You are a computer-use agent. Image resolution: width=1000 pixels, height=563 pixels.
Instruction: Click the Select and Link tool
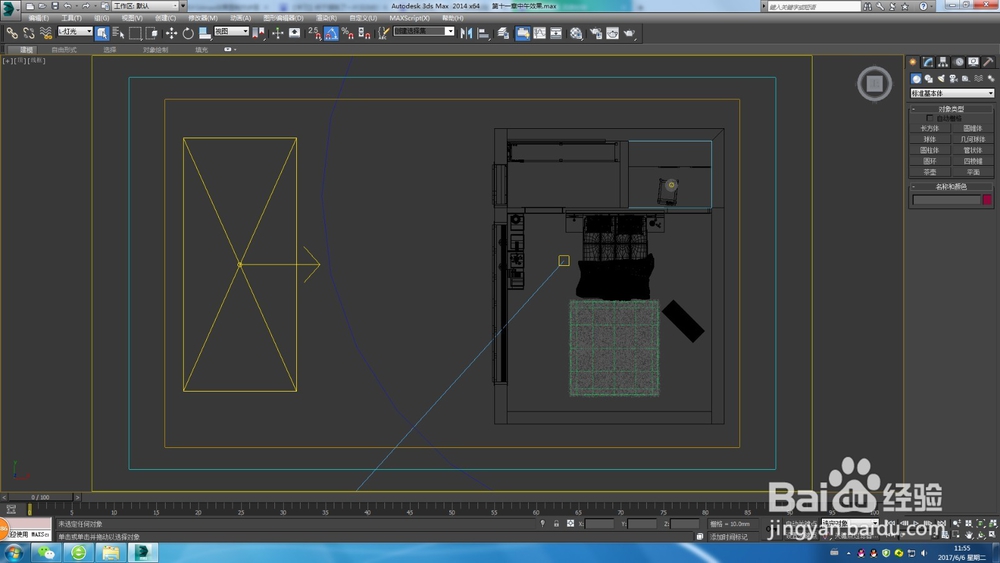pyautogui.click(x=12, y=33)
